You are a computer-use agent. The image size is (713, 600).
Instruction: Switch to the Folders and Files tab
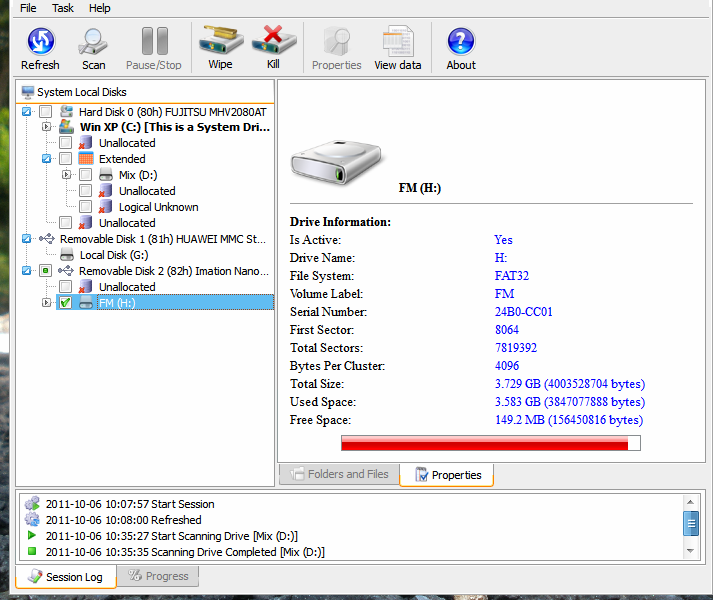pyautogui.click(x=340, y=474)
